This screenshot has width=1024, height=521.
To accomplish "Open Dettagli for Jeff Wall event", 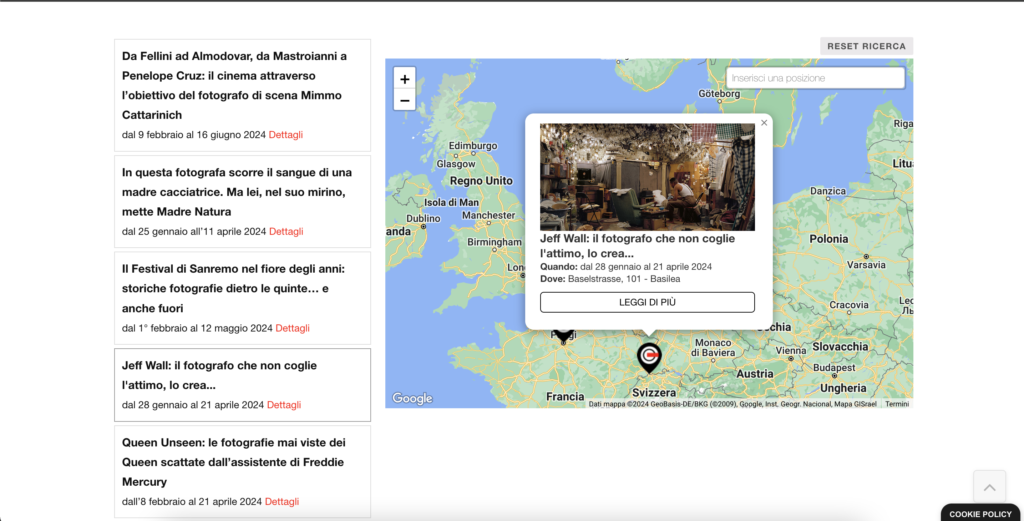I will 284,405.
